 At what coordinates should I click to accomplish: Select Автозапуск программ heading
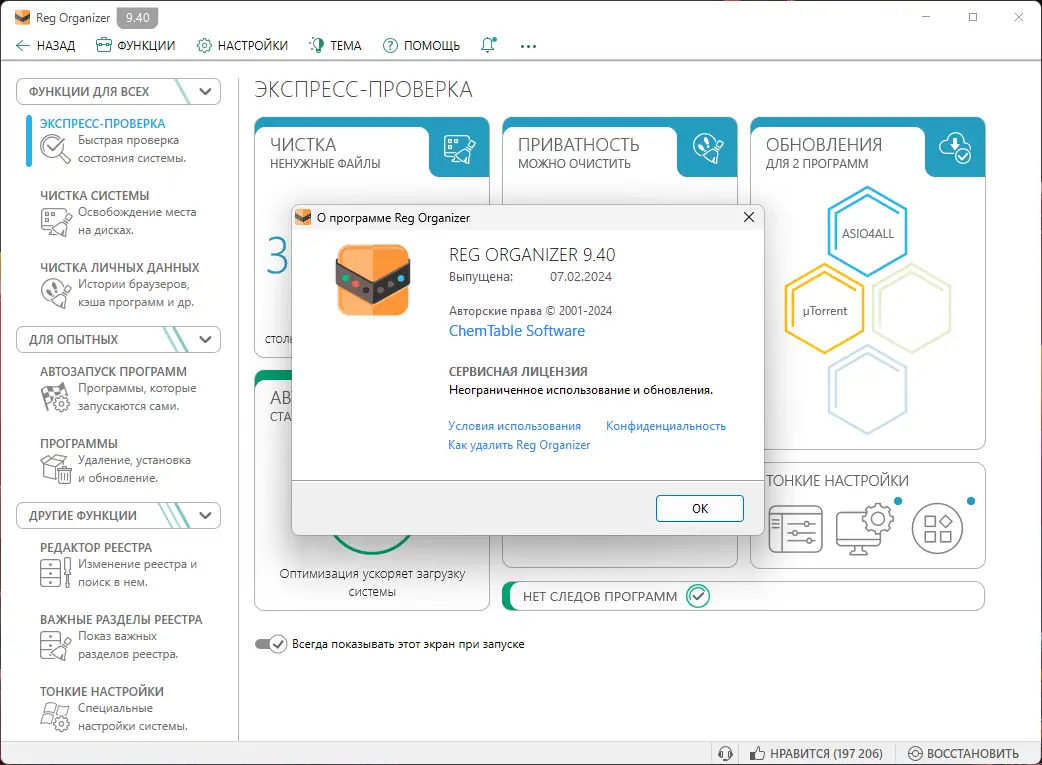click(x=113, y=372)
